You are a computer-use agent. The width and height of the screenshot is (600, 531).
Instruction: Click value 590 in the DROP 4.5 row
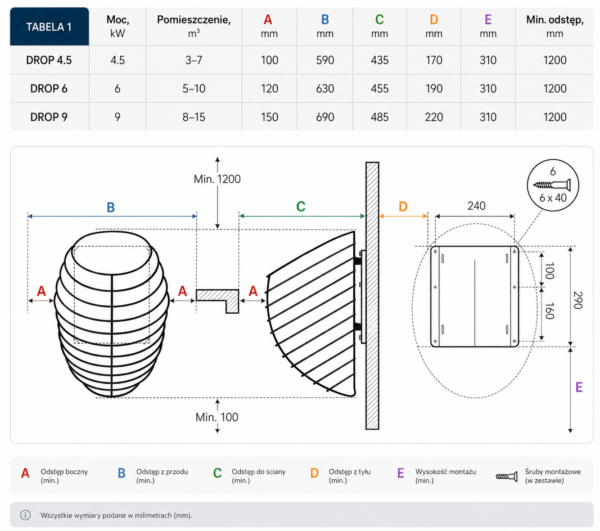325,60
